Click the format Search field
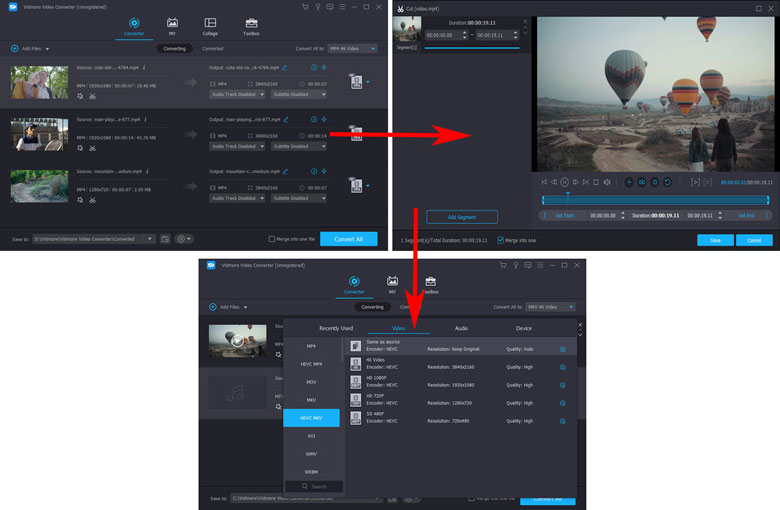Image resolution: width=780 pixels, height=510 pixels. [314, 487]
